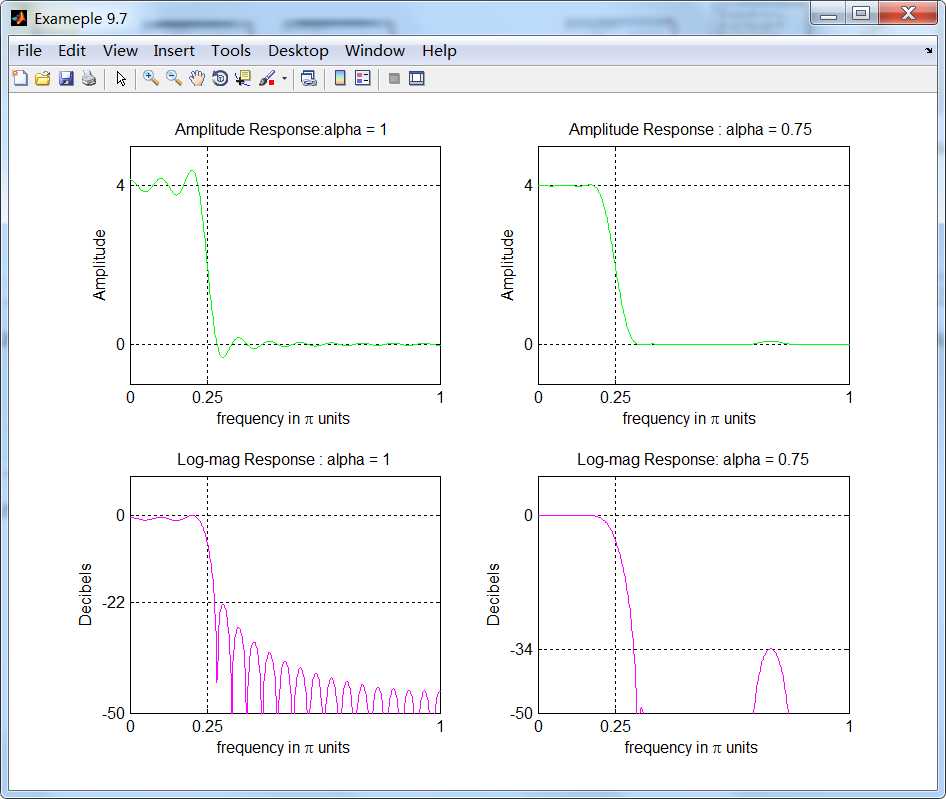This screenshot has height=799, width=946.
Task: Insert a colorbar via toolbar icon
Action: click(340, 78)
